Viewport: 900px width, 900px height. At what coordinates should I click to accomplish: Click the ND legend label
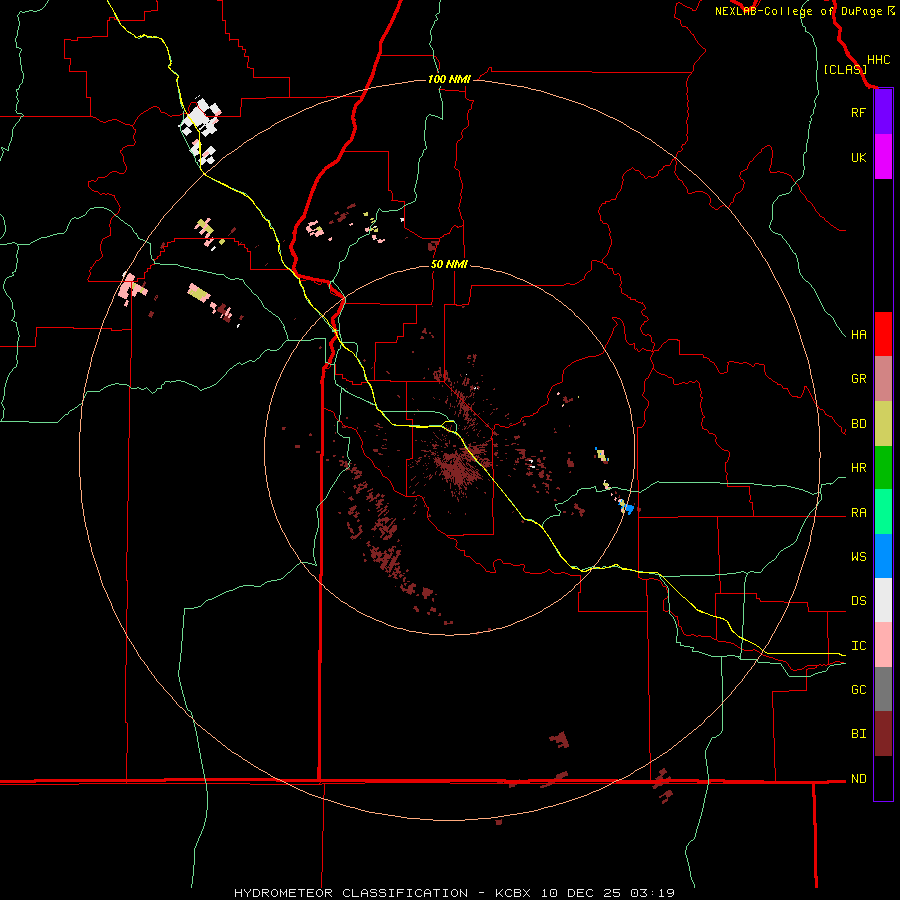tap(858, 779)
